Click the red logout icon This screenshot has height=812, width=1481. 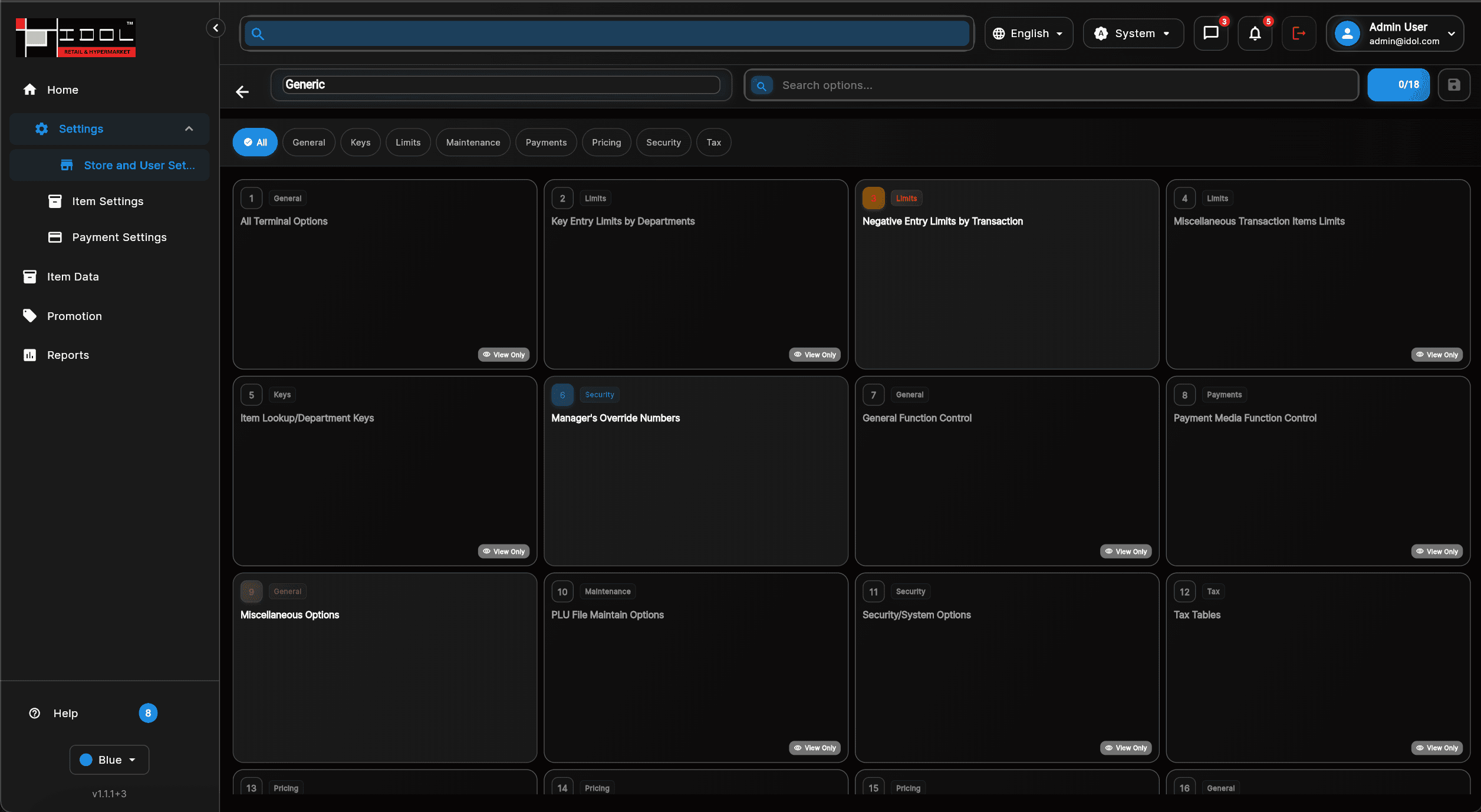click(1299, 33)
